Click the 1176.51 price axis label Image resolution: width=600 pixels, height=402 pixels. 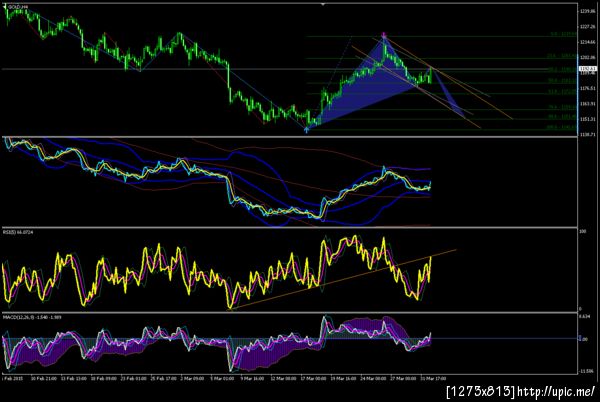587,88
